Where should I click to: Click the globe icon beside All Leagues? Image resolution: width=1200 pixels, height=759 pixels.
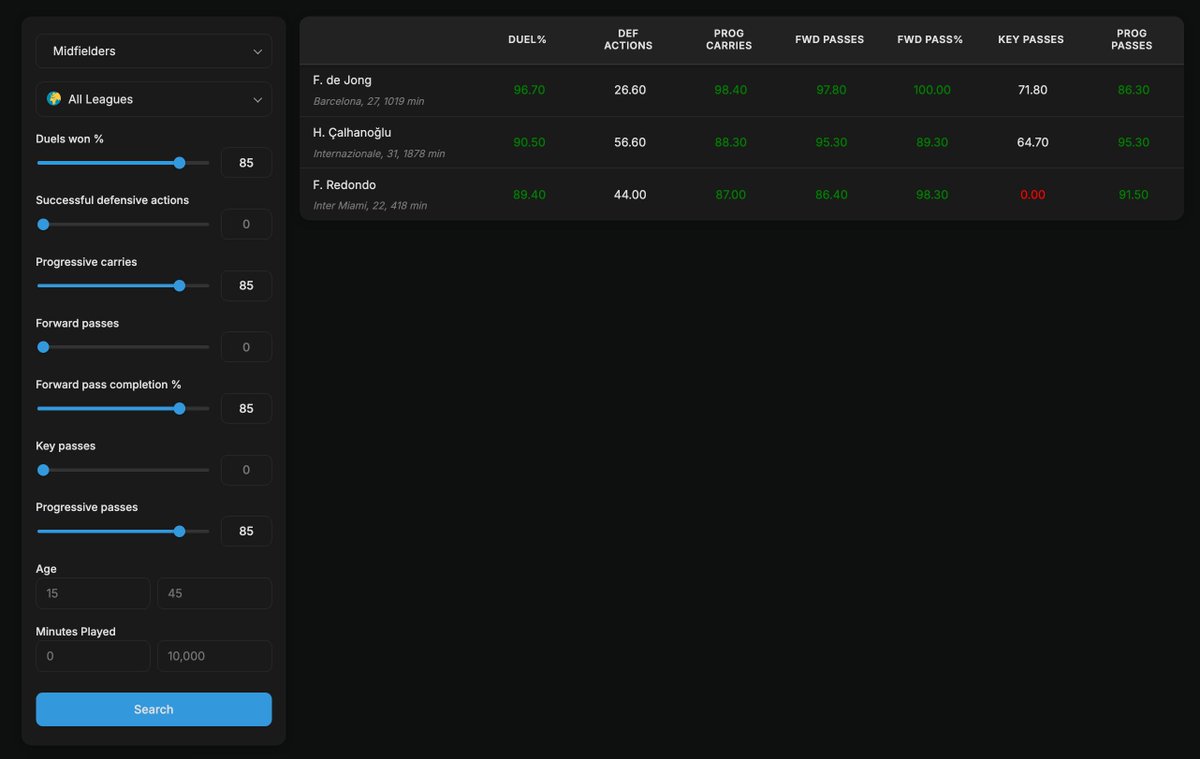point(54,99)
